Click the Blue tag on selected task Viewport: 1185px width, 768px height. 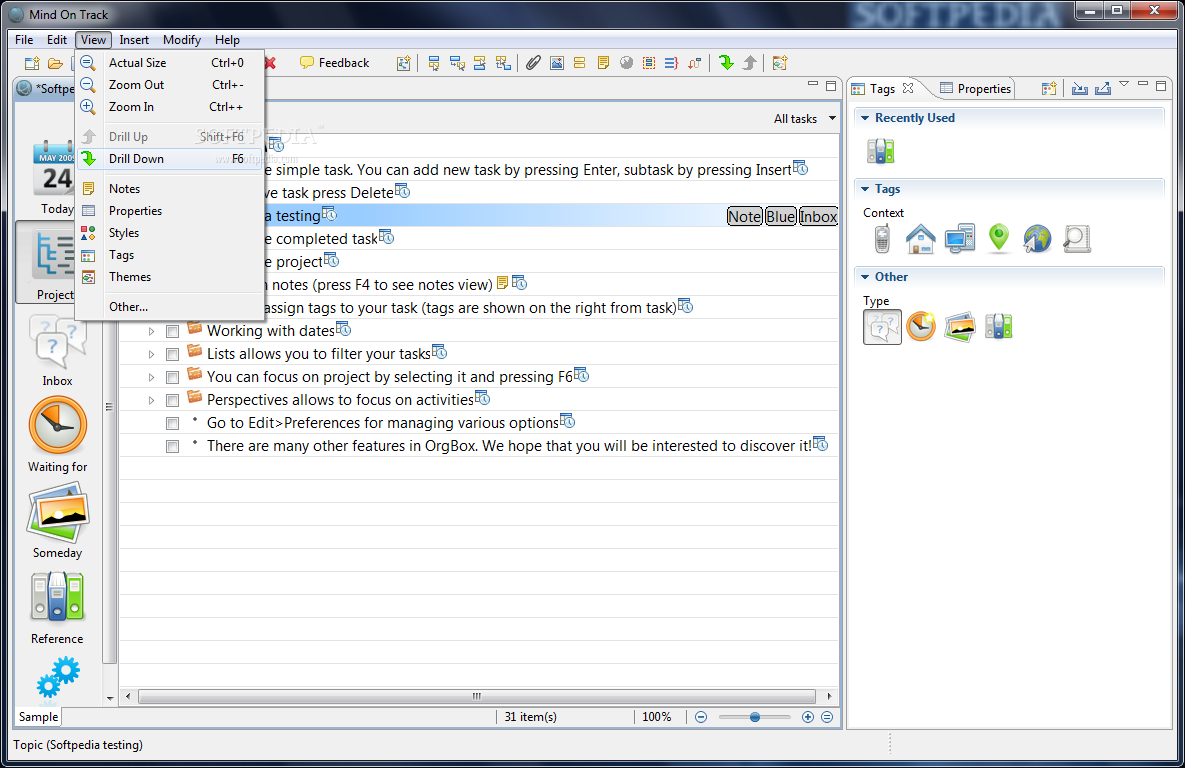tap(781, 217)
